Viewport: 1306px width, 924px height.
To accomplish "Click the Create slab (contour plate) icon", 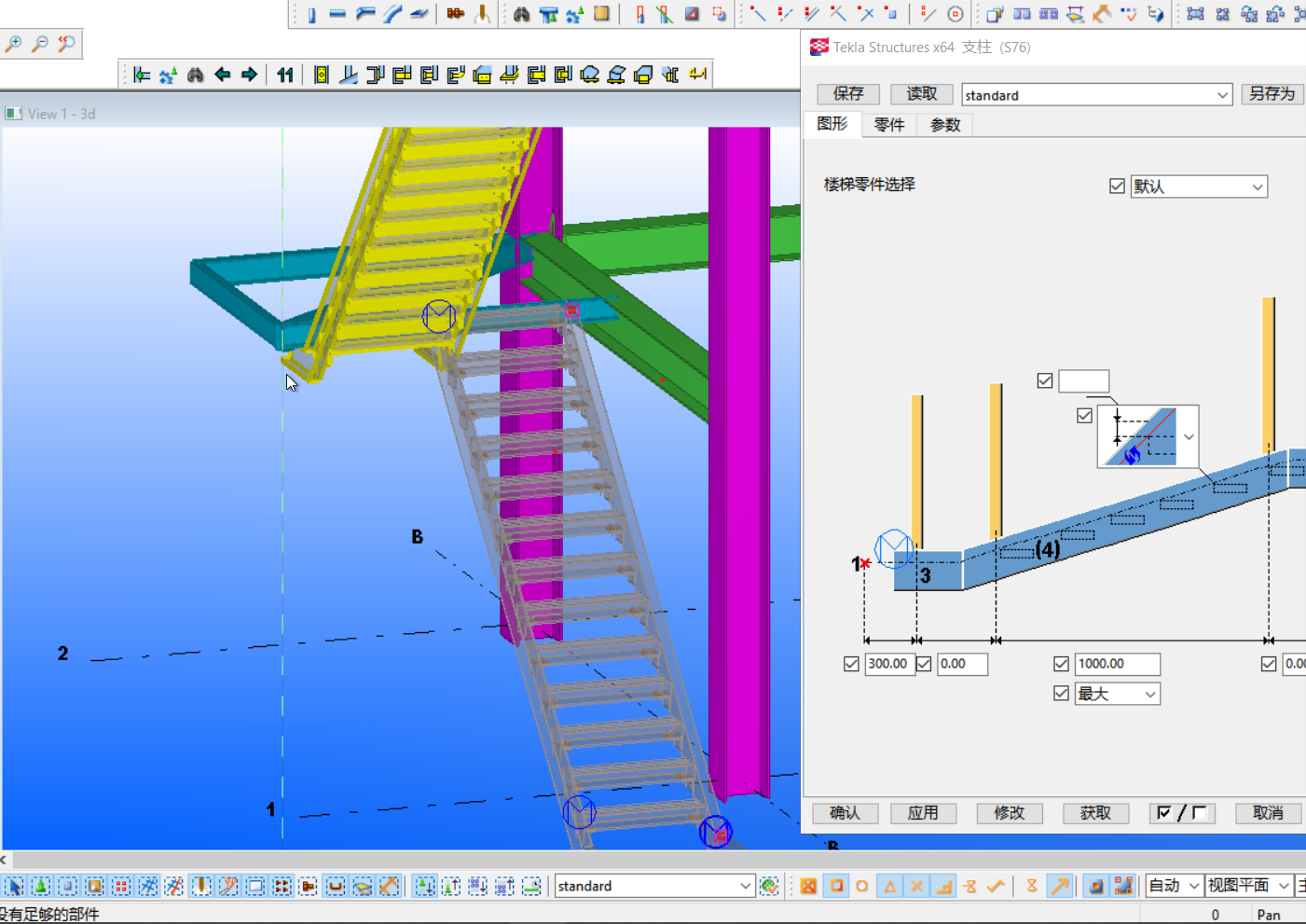I will coord(419,14).
